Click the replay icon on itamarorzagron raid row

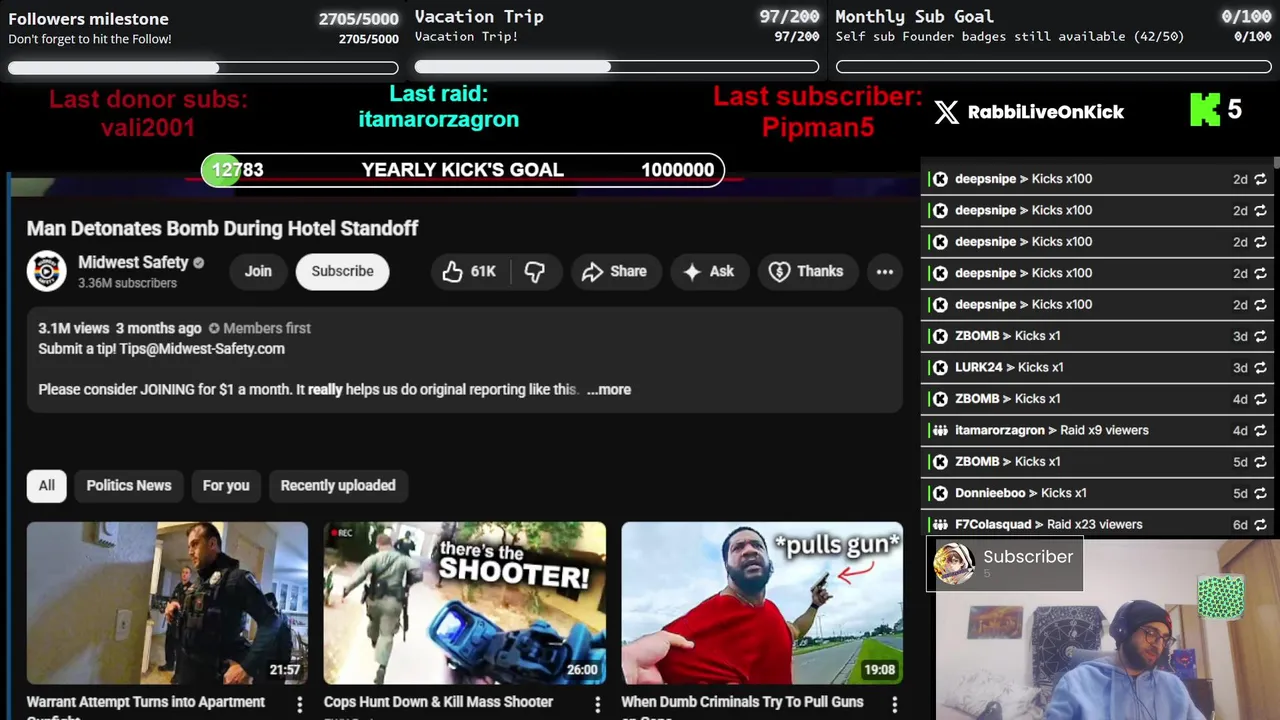click(x=1260, y=430)
